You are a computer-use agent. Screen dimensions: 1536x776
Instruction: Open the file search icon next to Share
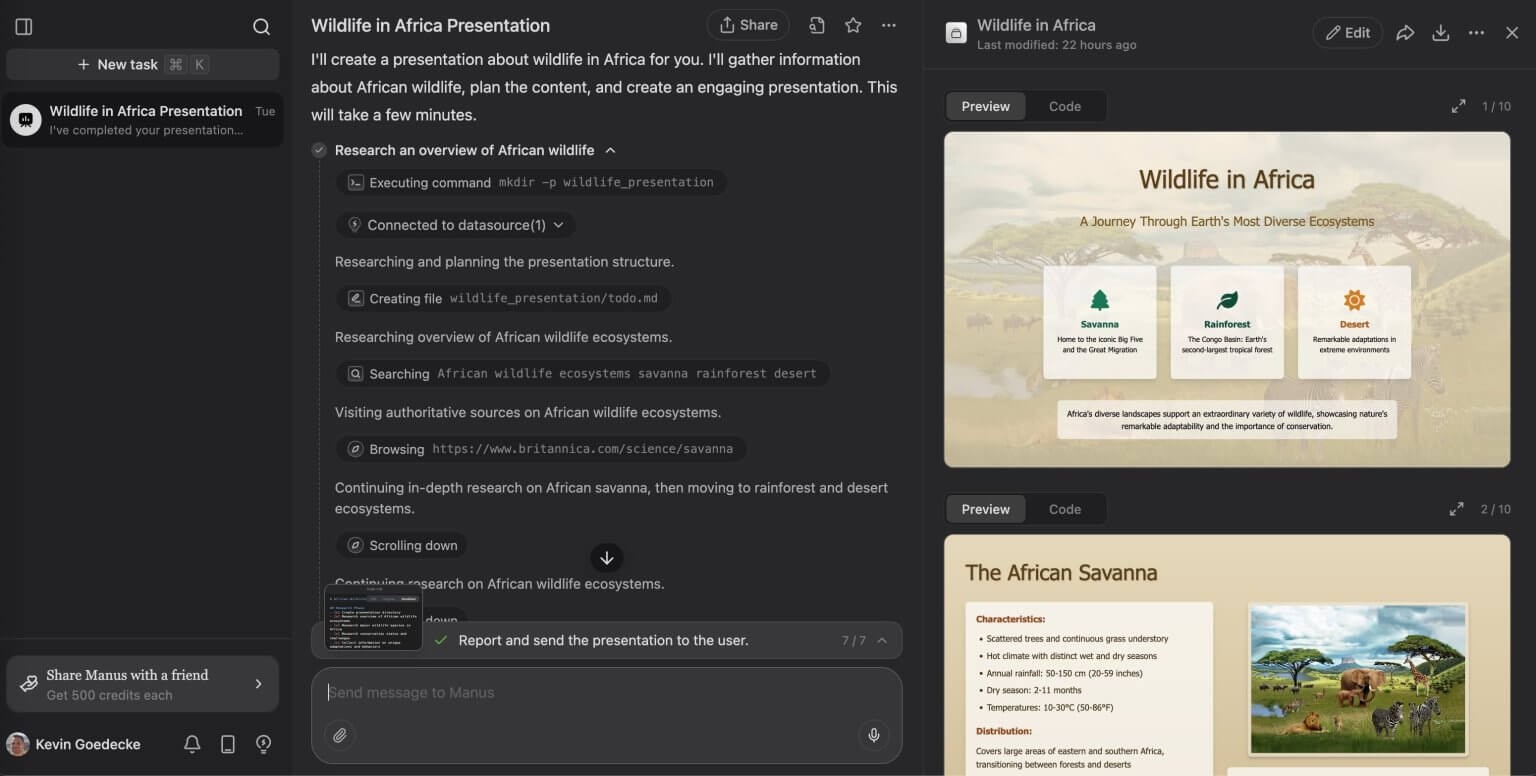pyautogui.click(x=817, y=25)
